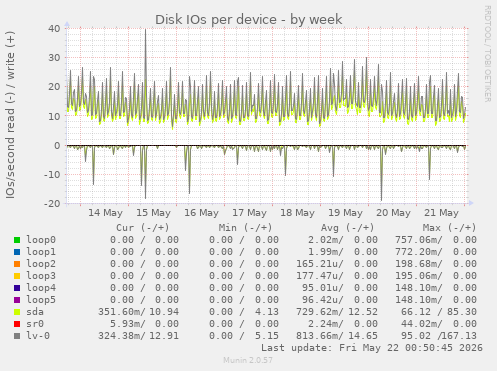Select the 'loop3' device label

(x=41, y=276)
